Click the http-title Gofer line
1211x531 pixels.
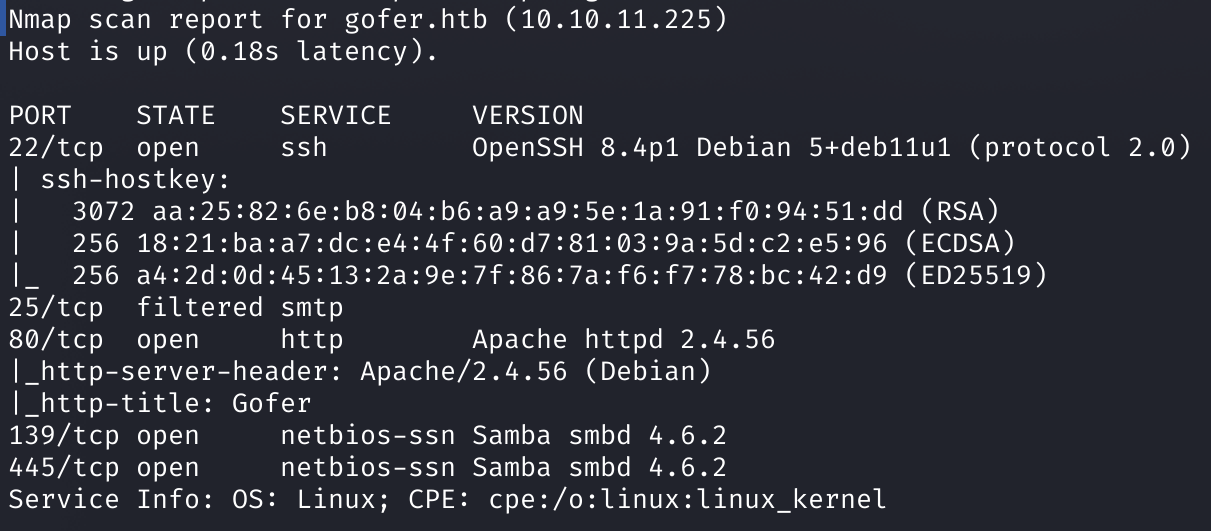[x=160, y=403]
